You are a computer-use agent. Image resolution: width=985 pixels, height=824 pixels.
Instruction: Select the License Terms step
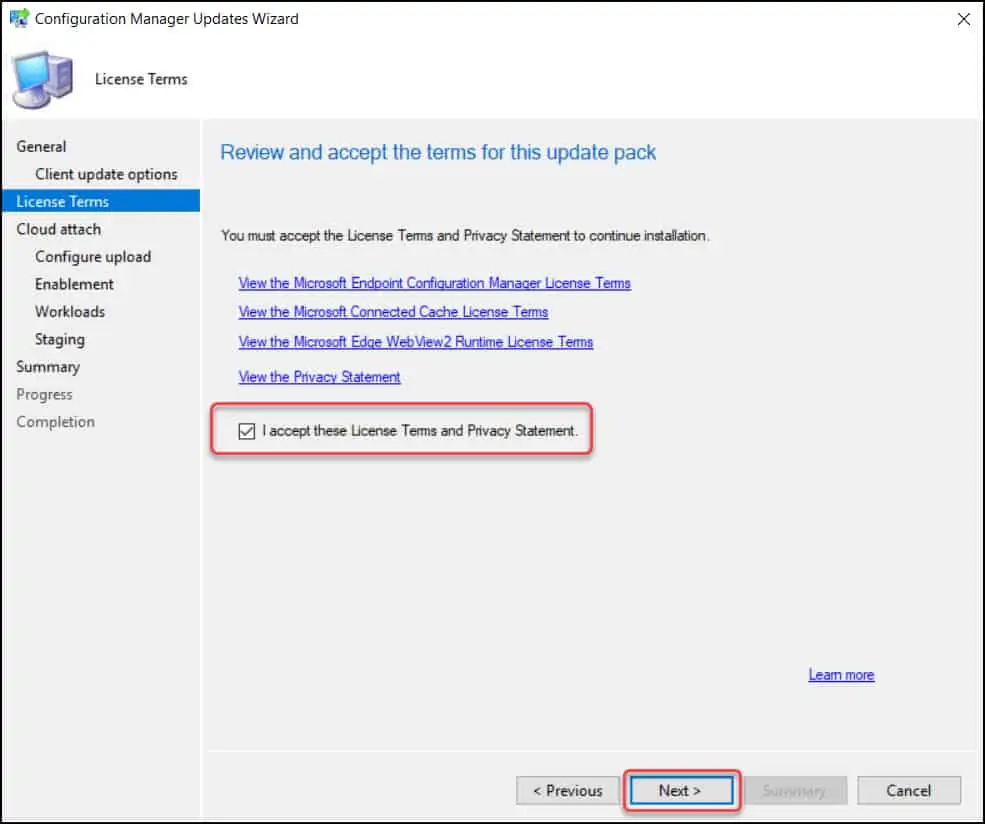[101, 201]
